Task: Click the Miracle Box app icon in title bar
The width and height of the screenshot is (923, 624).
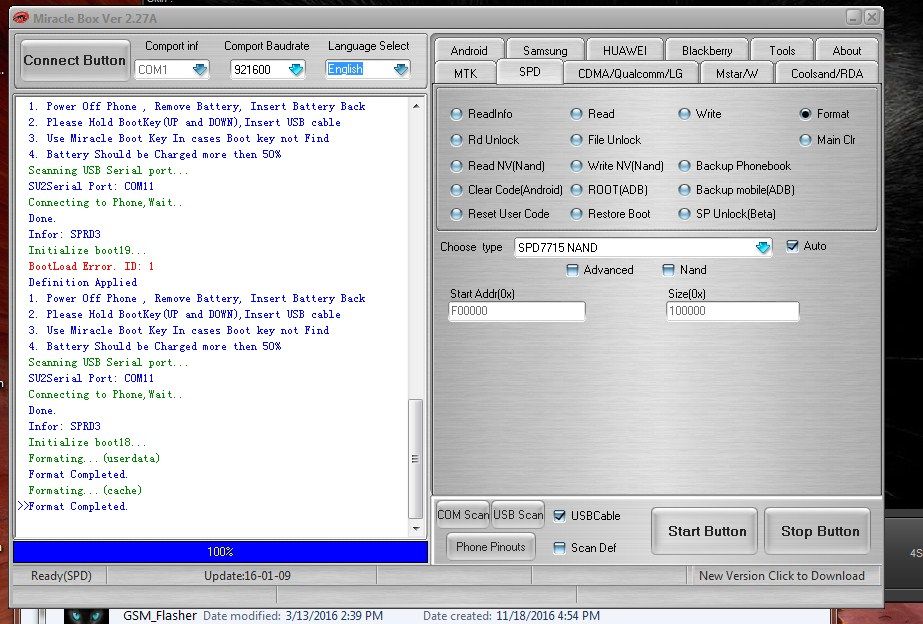Action: click(21, 18)
